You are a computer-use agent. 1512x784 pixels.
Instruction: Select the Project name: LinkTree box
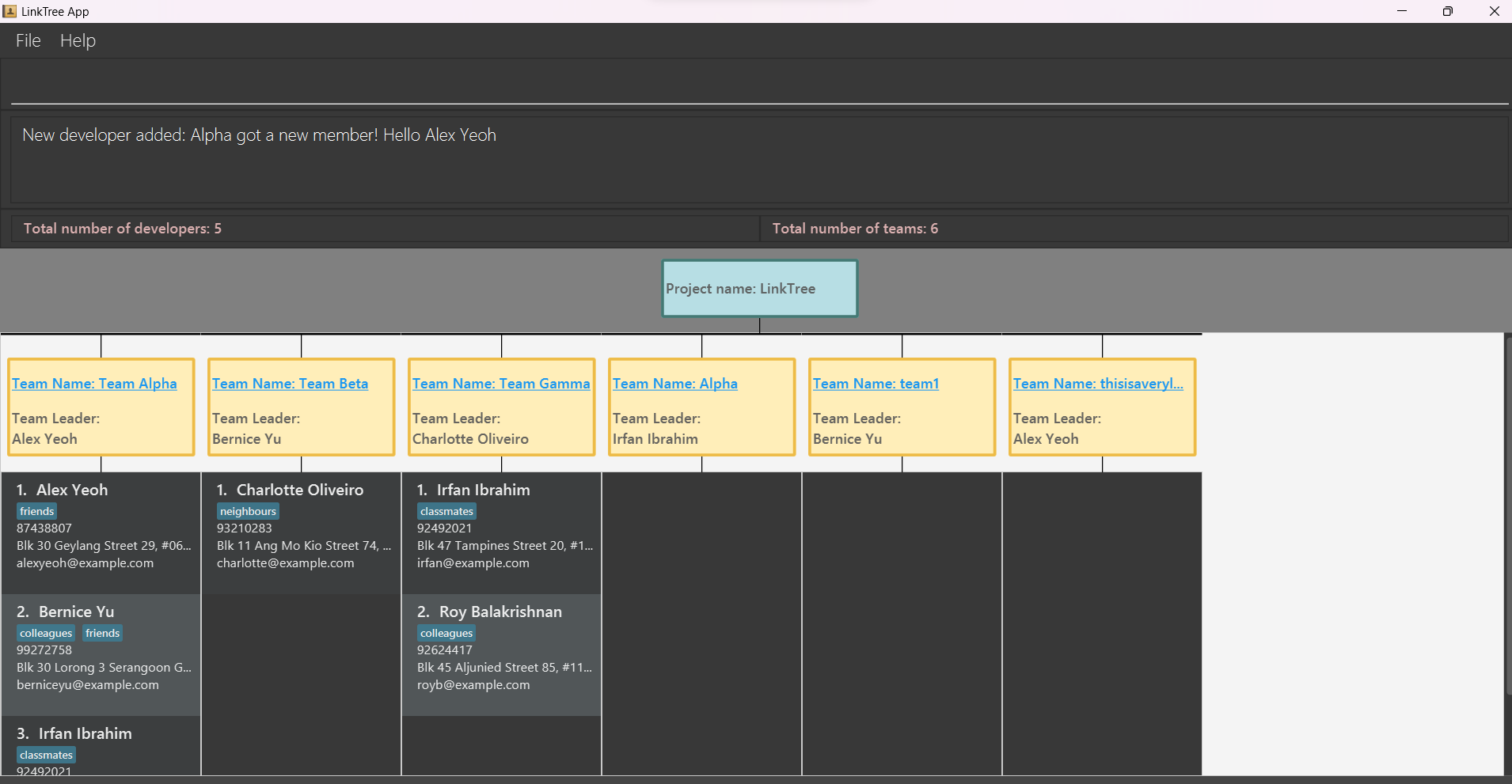(760, 289)
